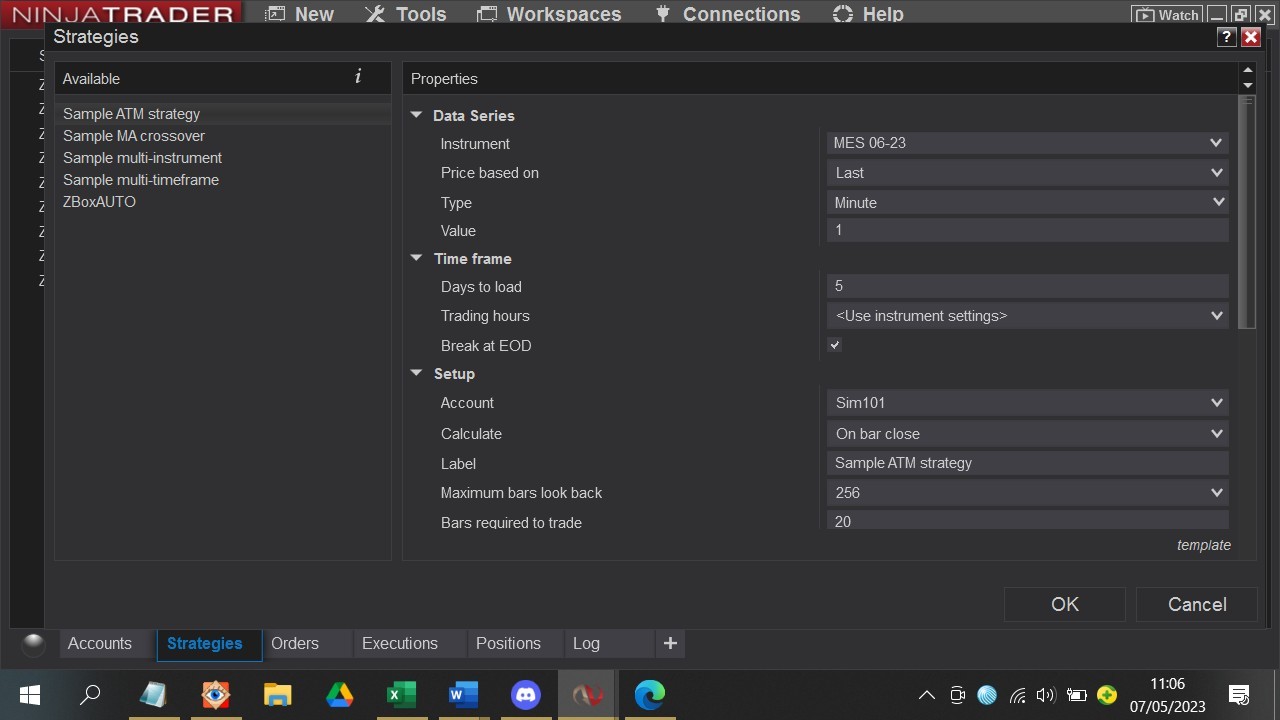This screenshot has height=720, width=1280.
Task: Open the eye-logo app on the taskbar
Action: (x=215, y=695)
